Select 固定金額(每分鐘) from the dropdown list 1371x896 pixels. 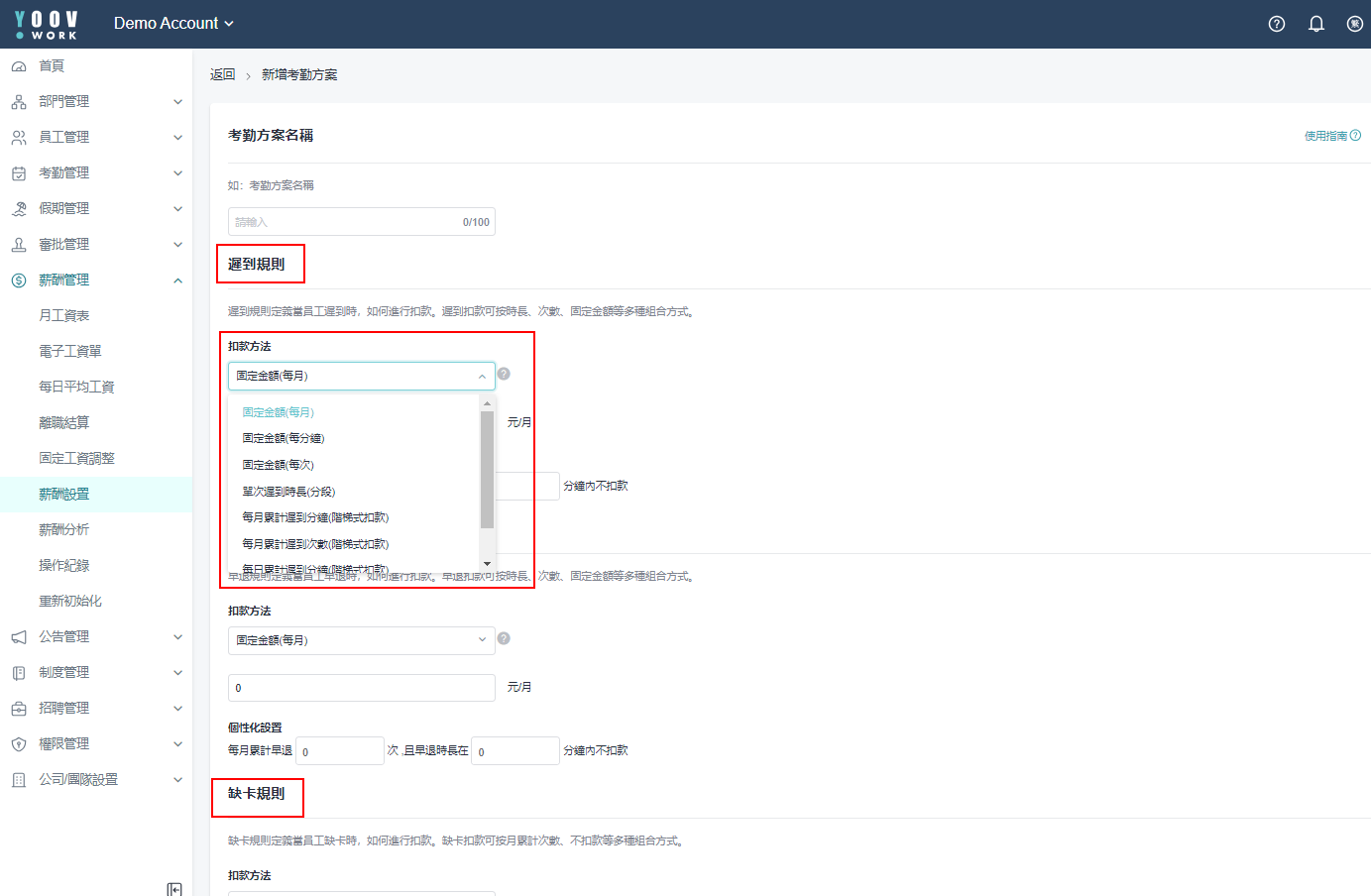(x=284, y=438)
